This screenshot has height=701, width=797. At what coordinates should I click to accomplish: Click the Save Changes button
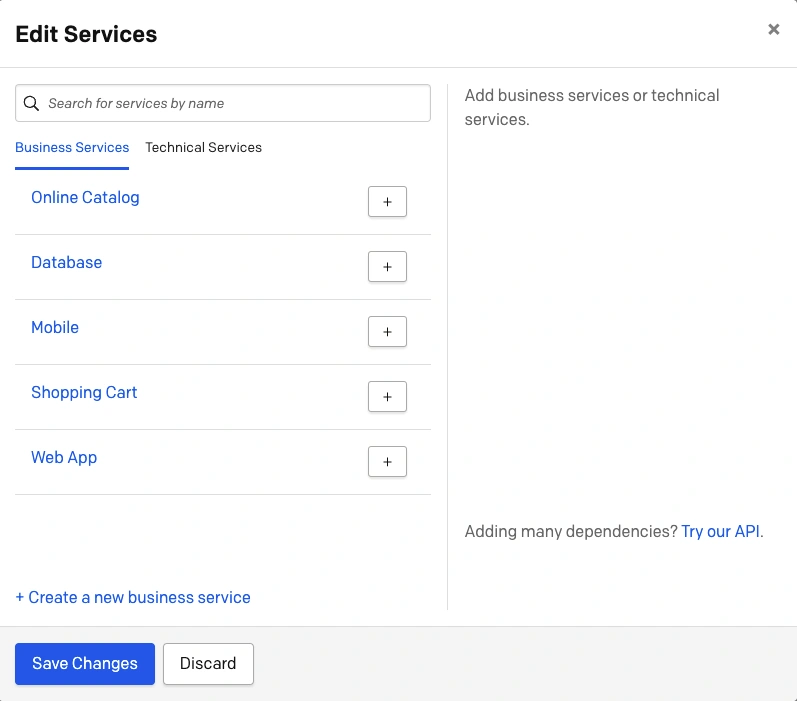[85, 664]
